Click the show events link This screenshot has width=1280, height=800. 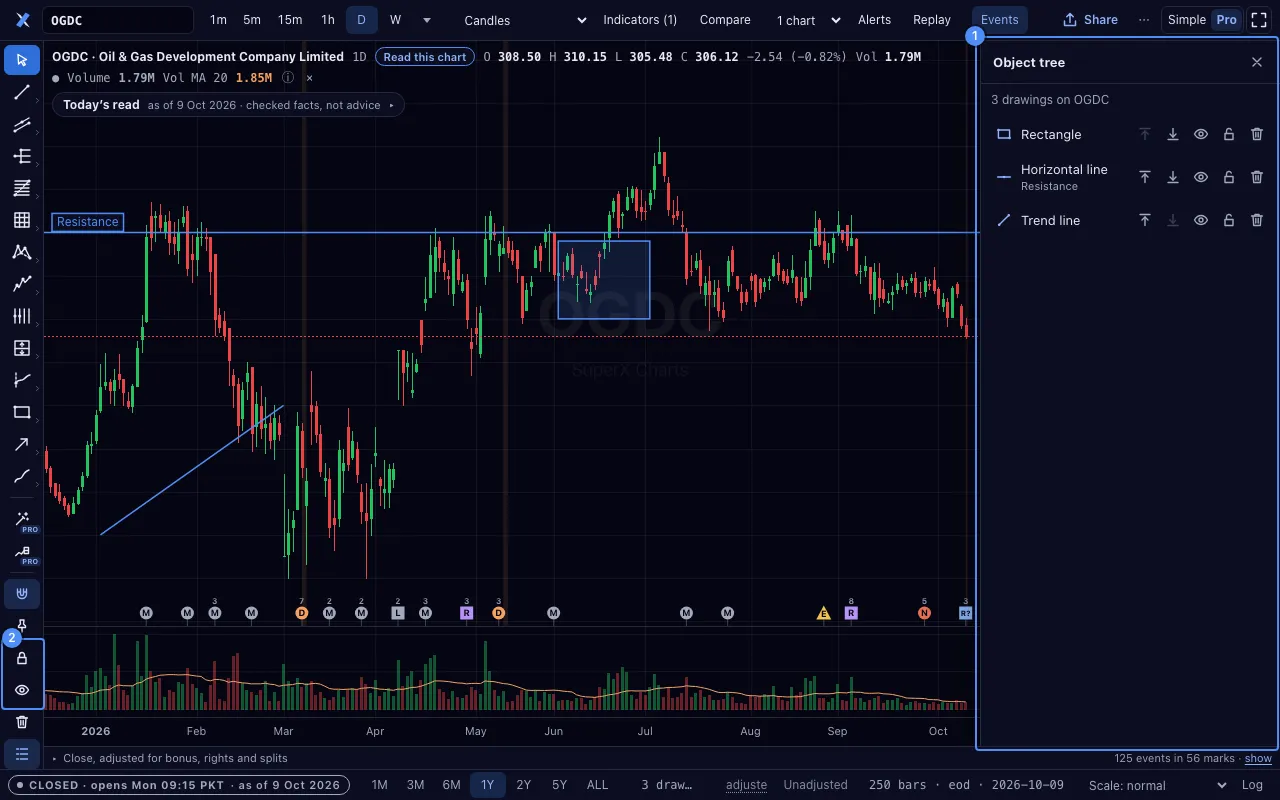[x=1258, y=759]
